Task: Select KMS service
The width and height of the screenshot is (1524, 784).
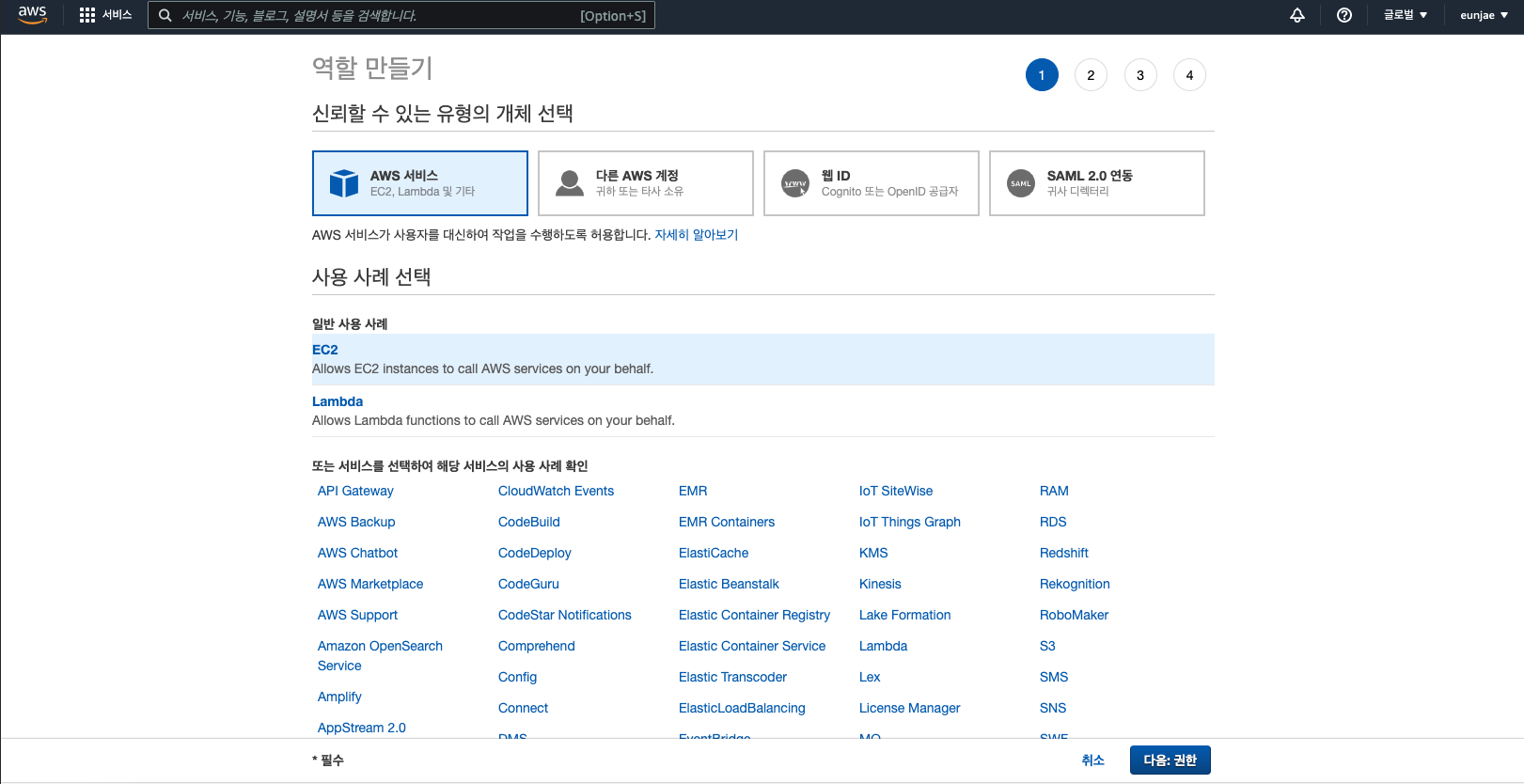Action: (873, 553)
